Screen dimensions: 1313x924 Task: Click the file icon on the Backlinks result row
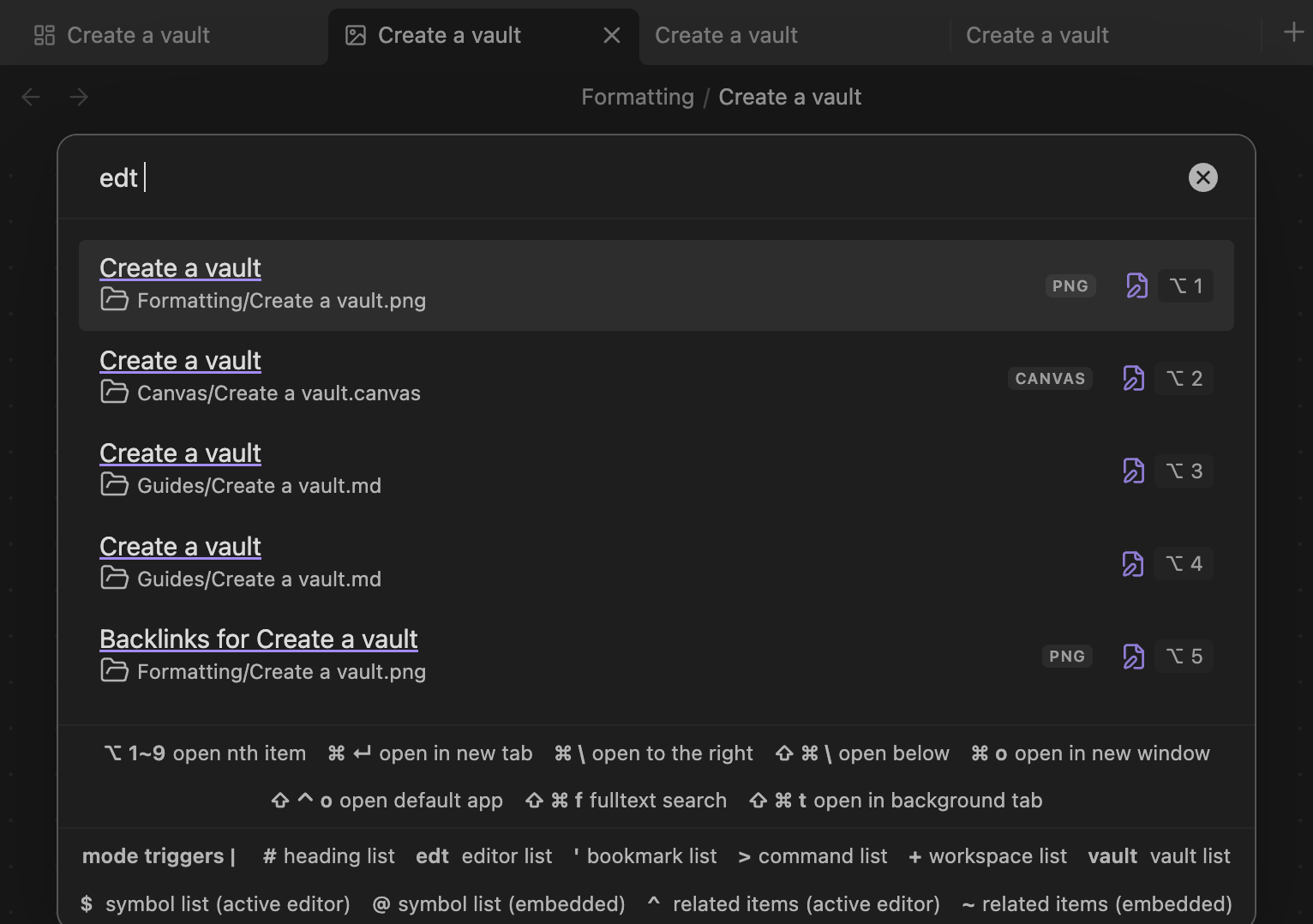tap(1133, 657)
